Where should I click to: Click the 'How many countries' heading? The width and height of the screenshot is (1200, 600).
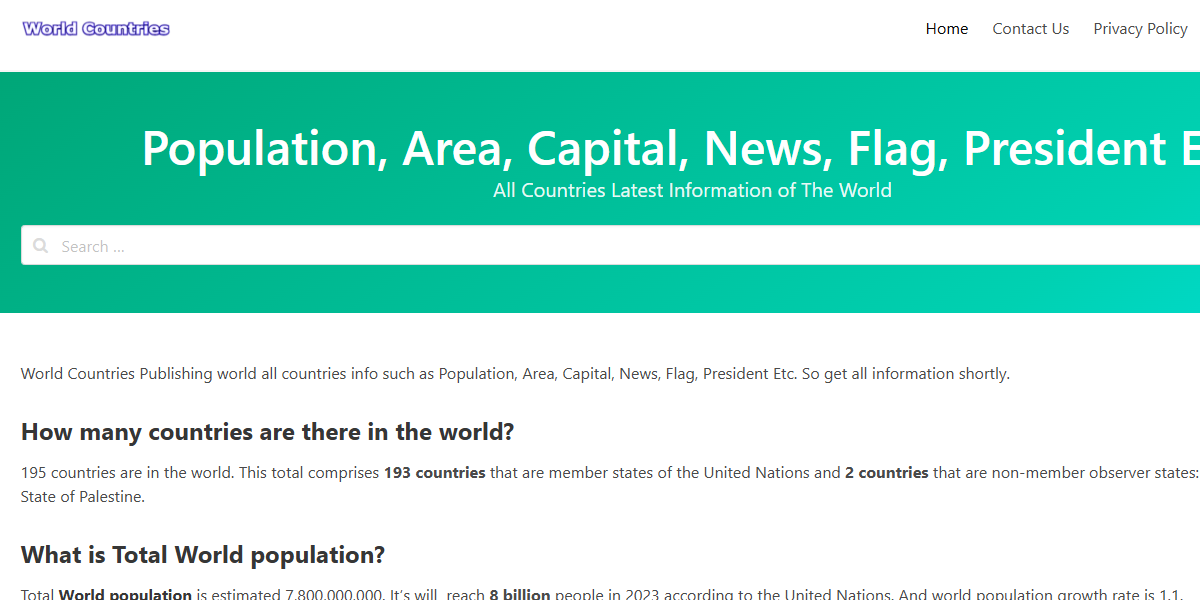point(267,432)
